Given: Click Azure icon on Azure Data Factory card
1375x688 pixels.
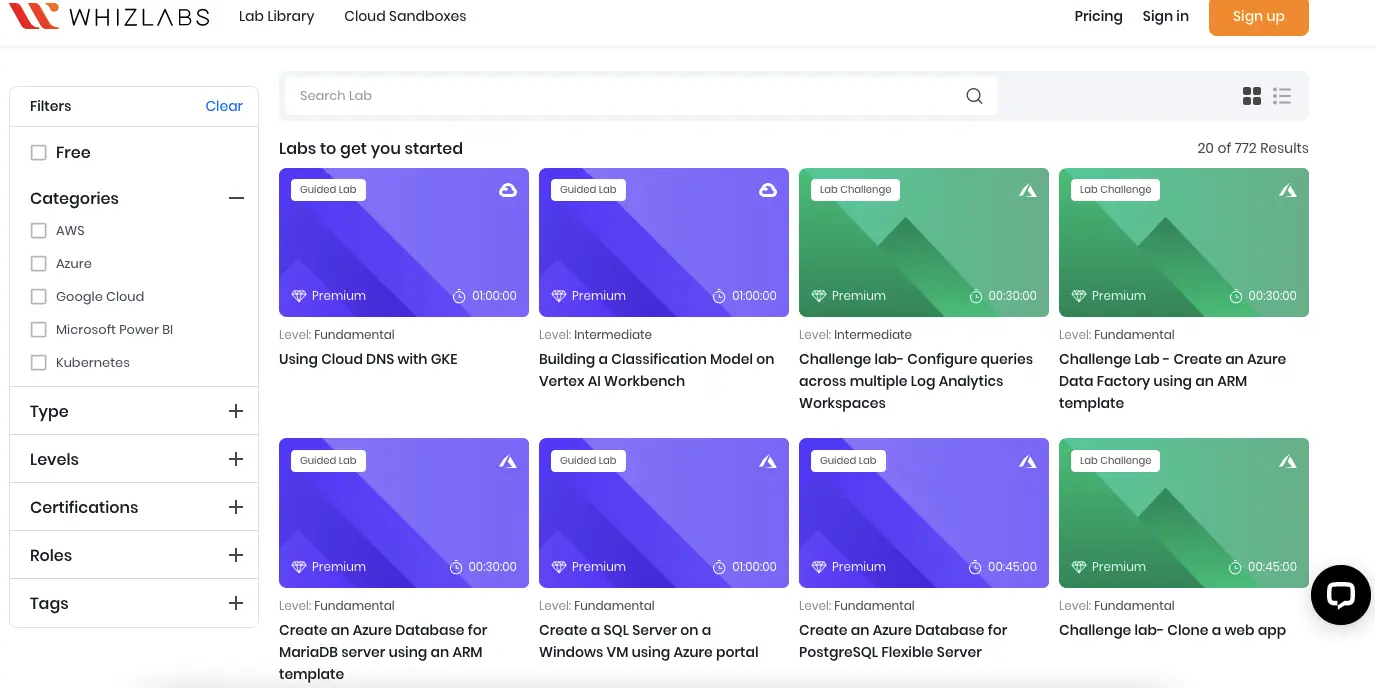Looking at the screenshot, I should coord(1288,190).
